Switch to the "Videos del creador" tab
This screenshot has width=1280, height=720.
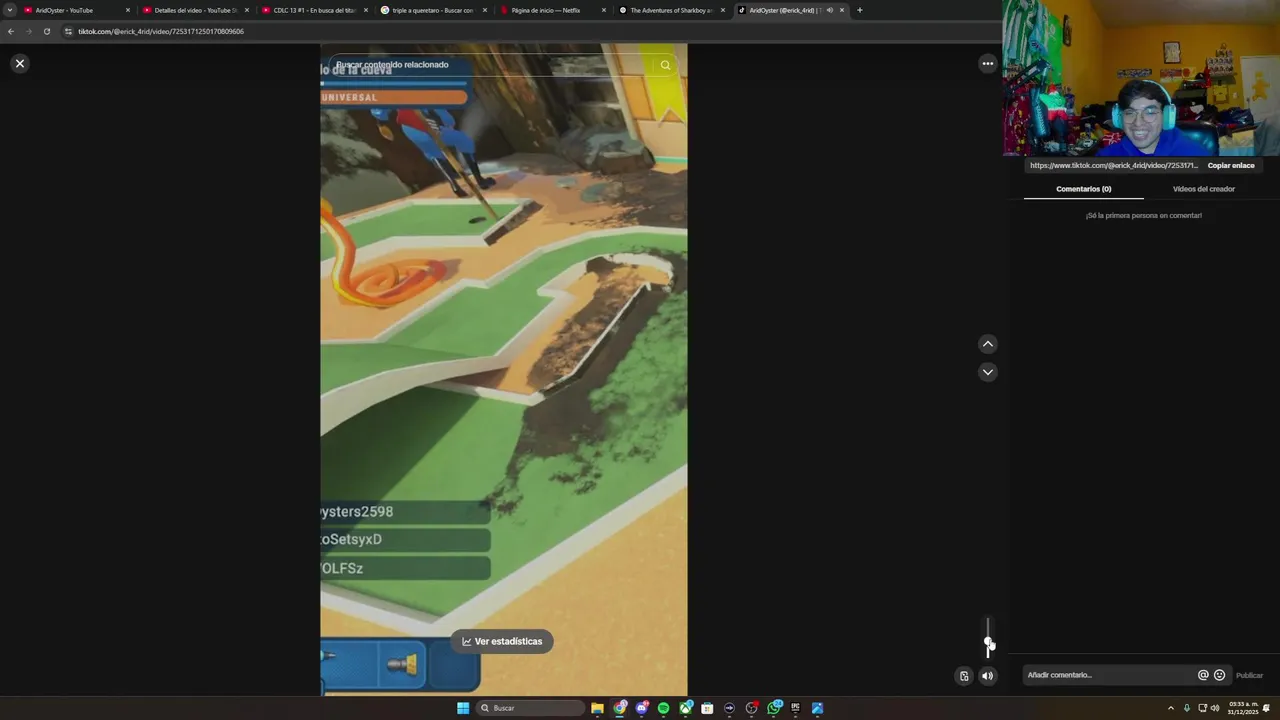[x=1204, y=189]
